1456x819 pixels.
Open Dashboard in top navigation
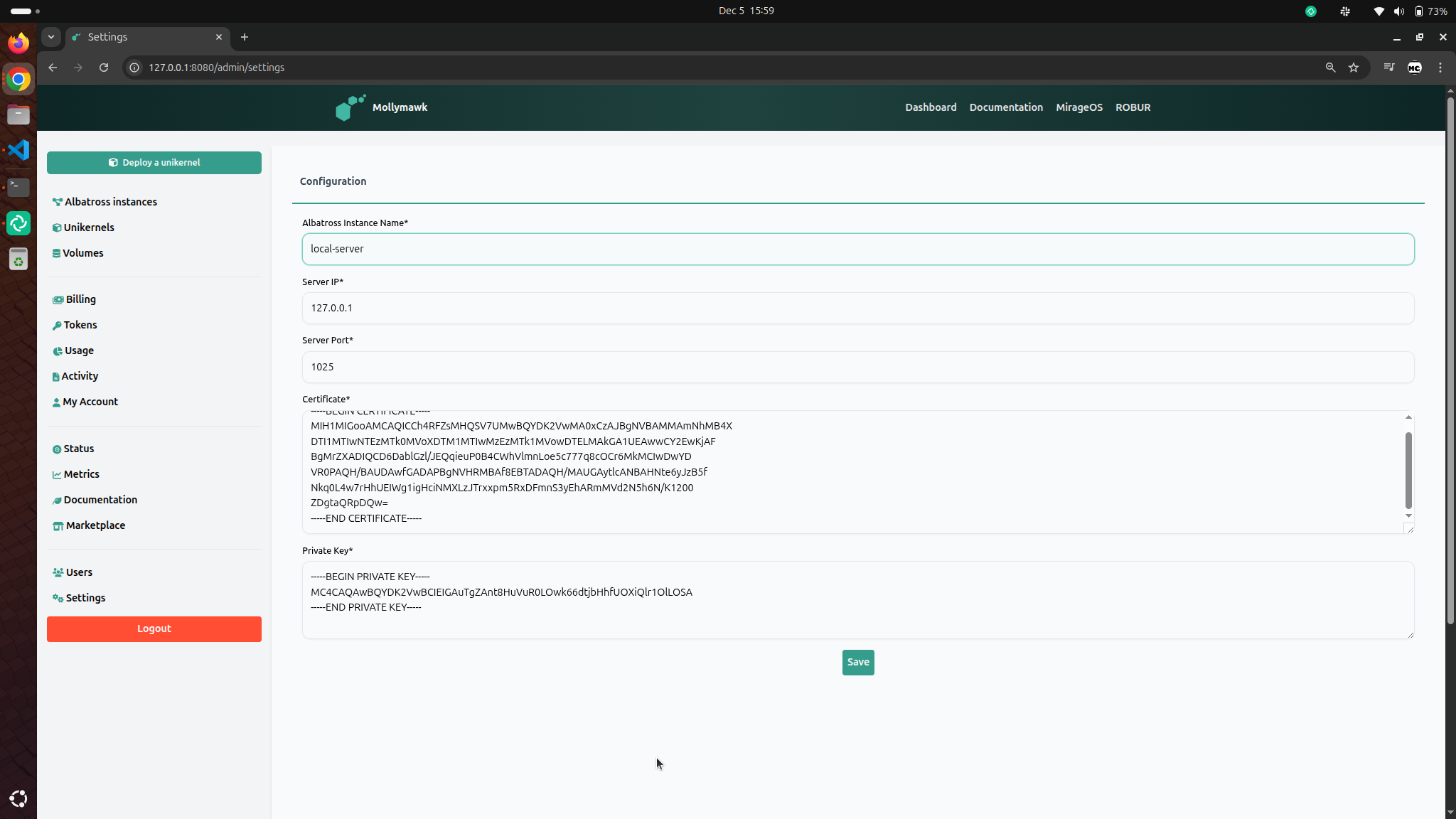pos(931,107)
